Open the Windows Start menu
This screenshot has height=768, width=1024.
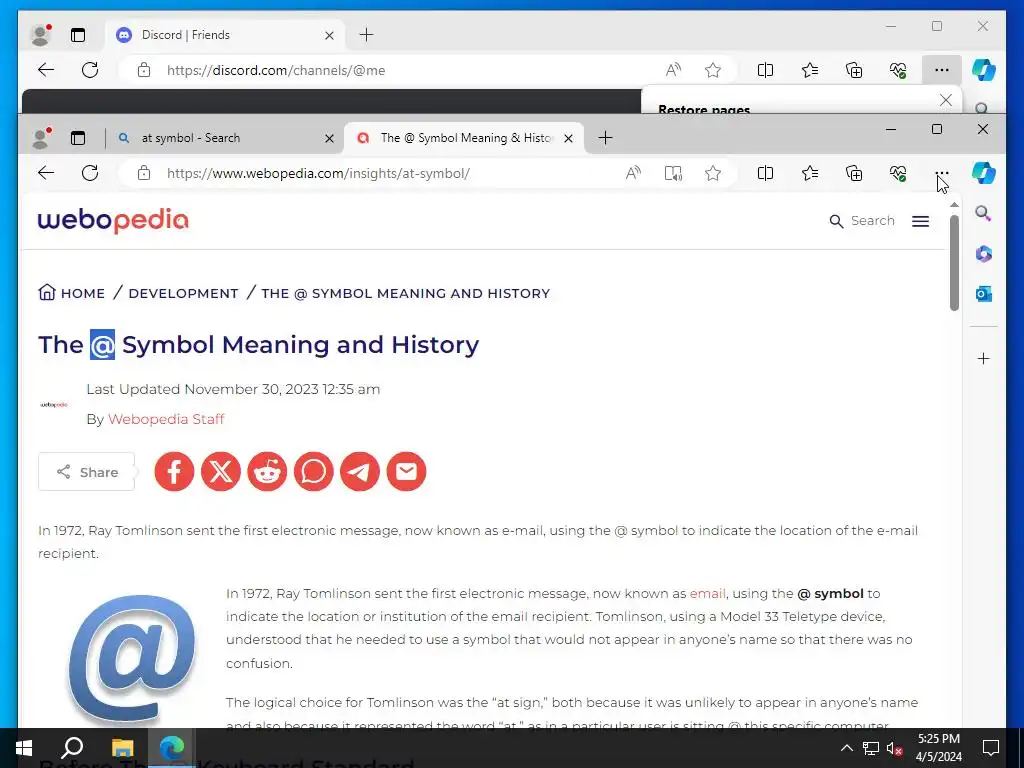tap(24, 748)
